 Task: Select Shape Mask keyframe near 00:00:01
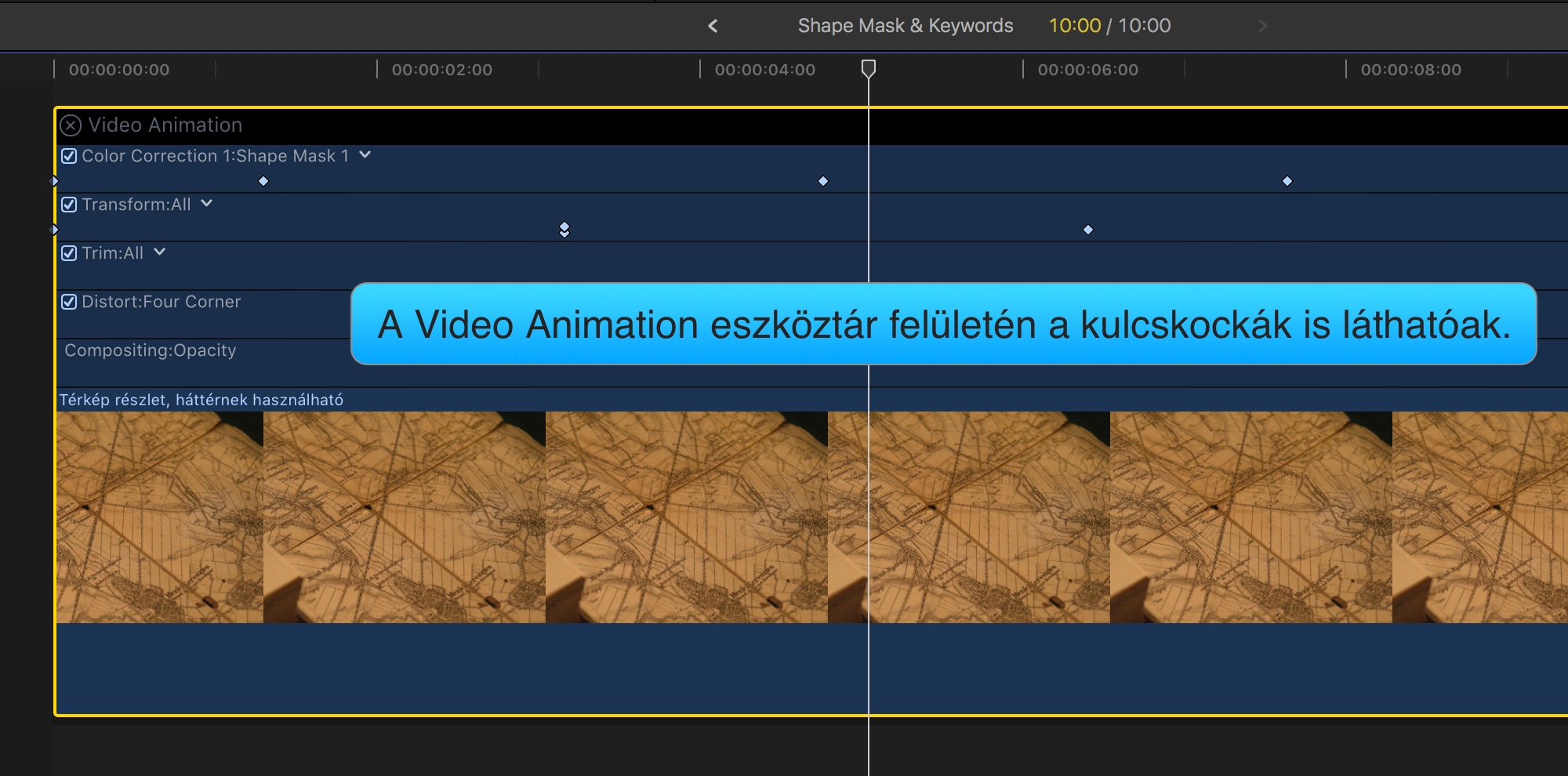263,181
